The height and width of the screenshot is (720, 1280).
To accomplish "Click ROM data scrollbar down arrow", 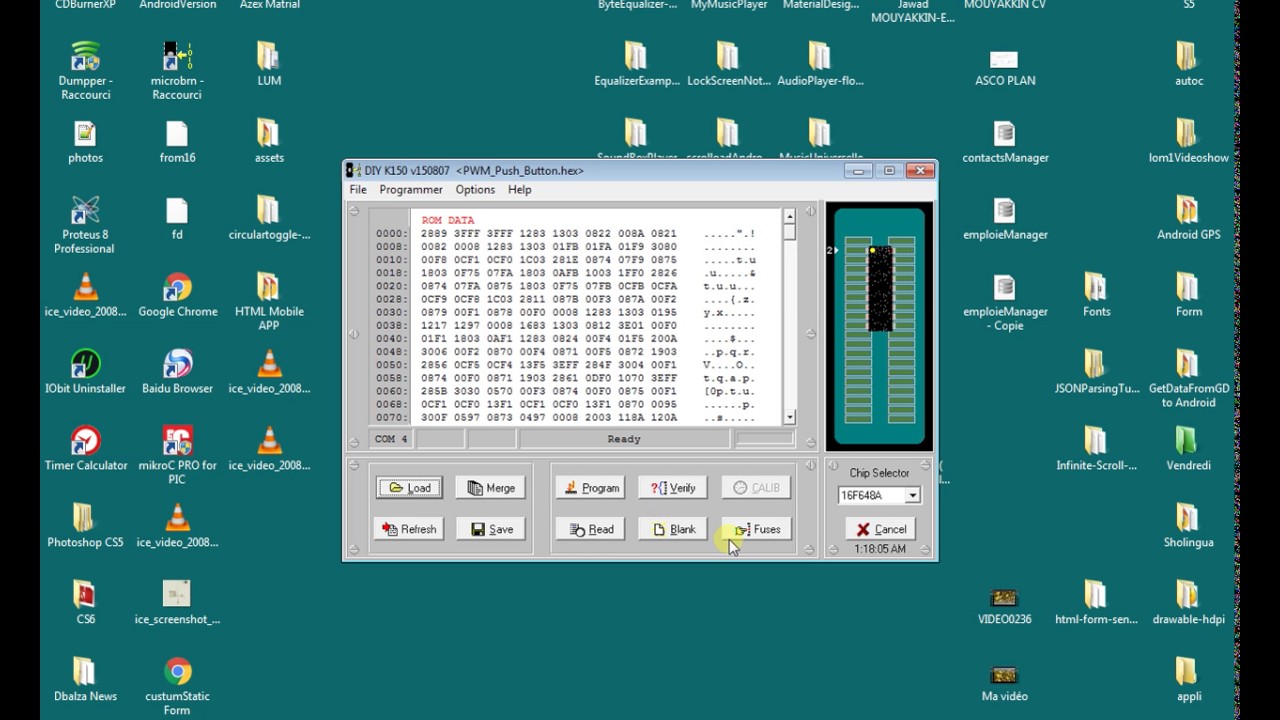I will [x=789, y=417].
